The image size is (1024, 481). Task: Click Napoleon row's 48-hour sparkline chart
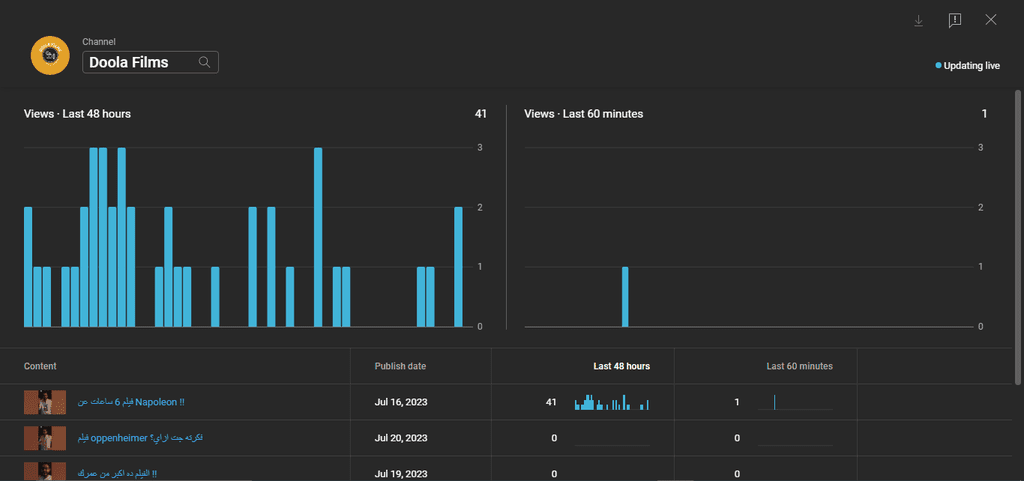(x=612, y=402)
